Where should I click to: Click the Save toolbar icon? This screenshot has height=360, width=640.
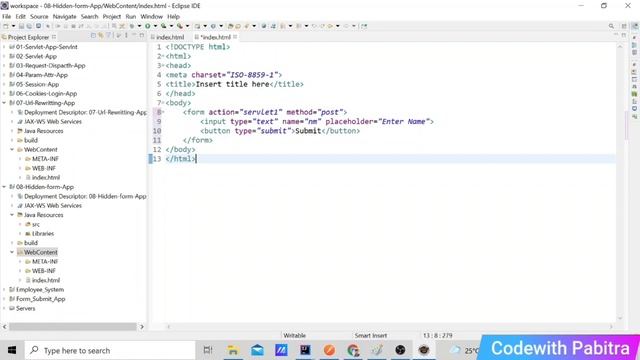(x=21, y=26)
